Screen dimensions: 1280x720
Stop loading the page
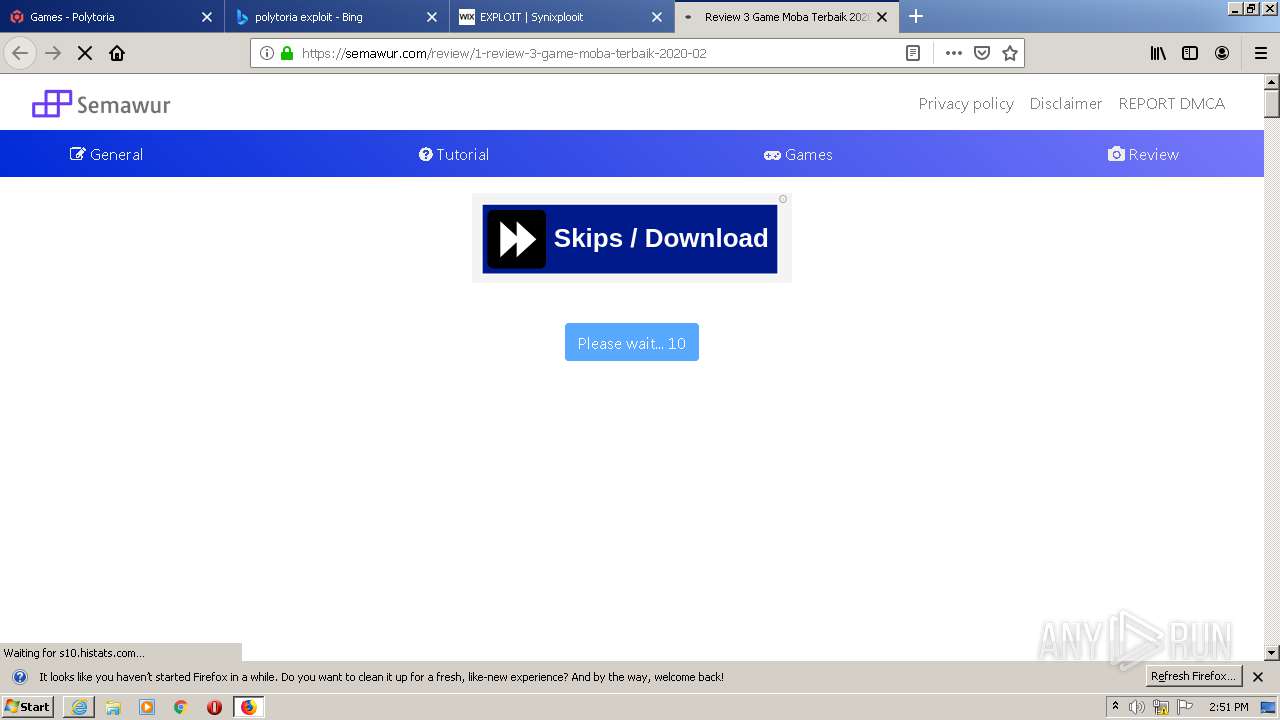tap(85, 53)
